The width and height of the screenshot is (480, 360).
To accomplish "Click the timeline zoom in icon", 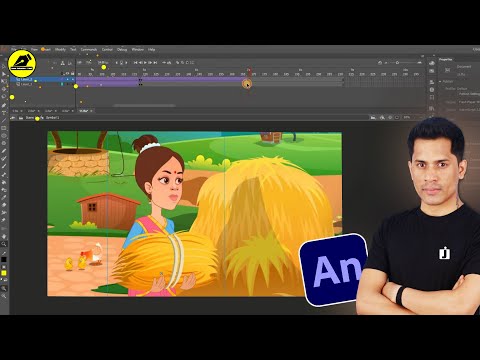I will pyautogui.click(x=419, y=63).
